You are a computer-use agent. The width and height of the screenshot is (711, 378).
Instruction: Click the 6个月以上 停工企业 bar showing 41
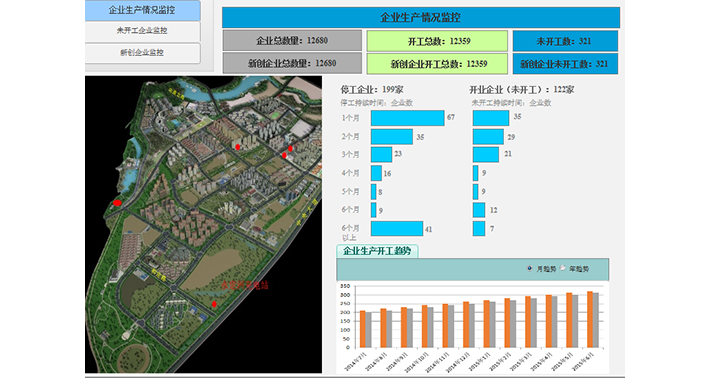pyautogui.click(x=397, y=228)
